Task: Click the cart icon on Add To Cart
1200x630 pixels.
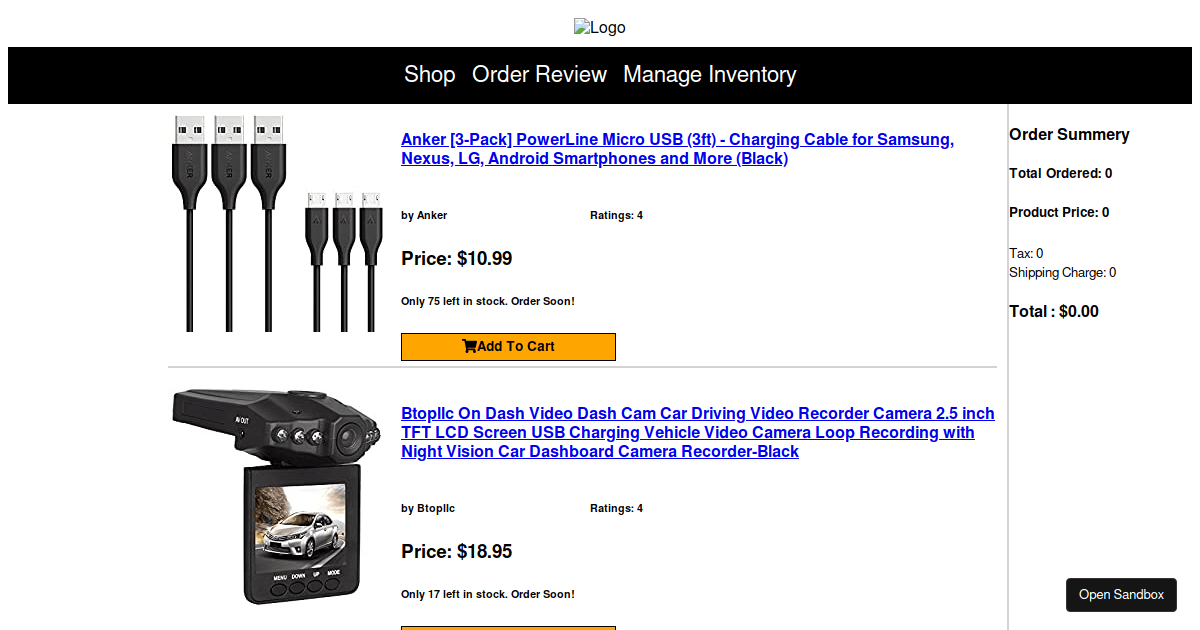Action: tap(469, 346)
